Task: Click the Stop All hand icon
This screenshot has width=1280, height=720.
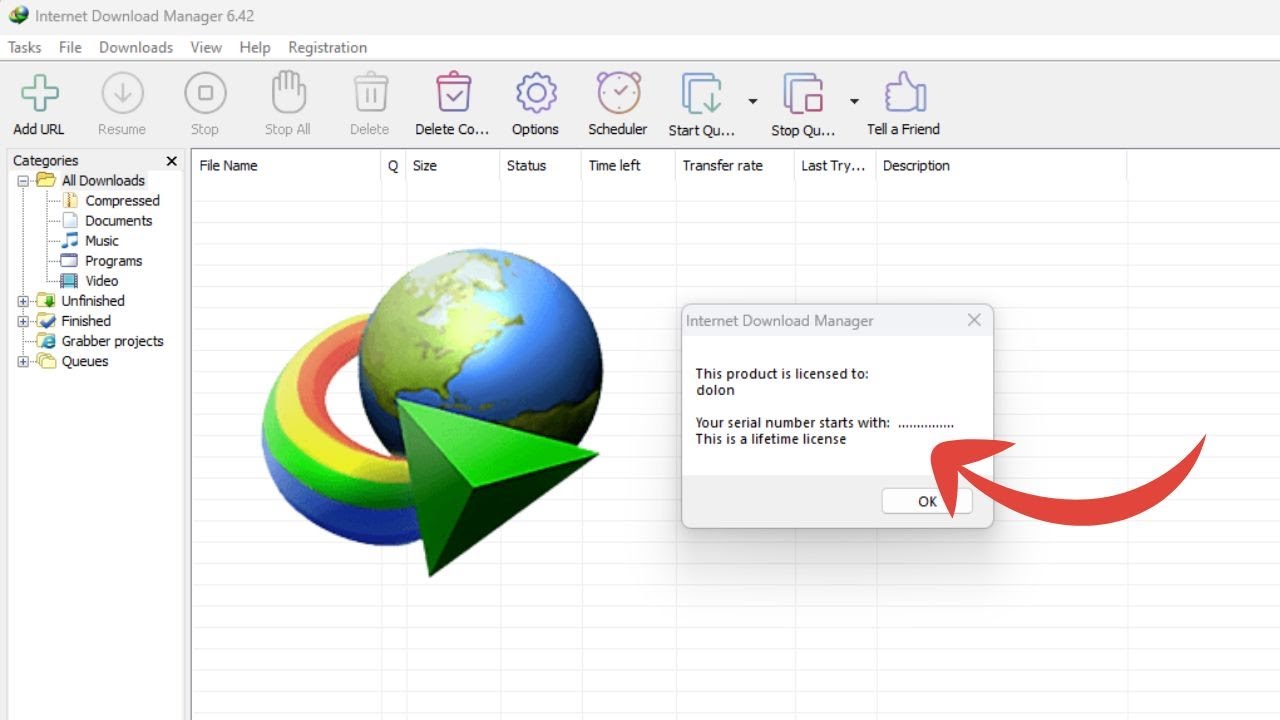Action: [288, 93]
